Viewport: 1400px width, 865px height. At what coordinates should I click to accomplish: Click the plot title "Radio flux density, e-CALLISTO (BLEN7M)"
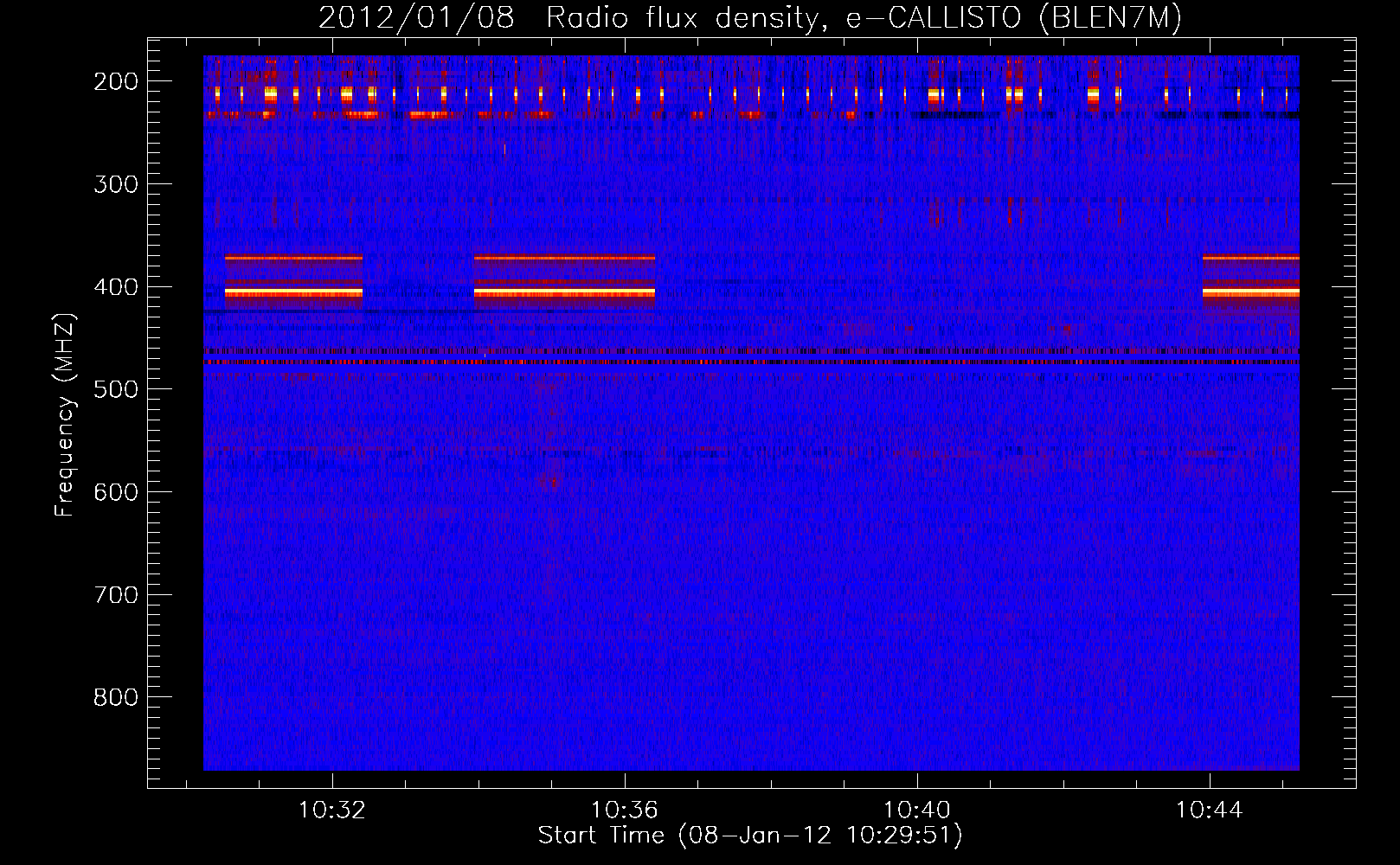[864, 17]
